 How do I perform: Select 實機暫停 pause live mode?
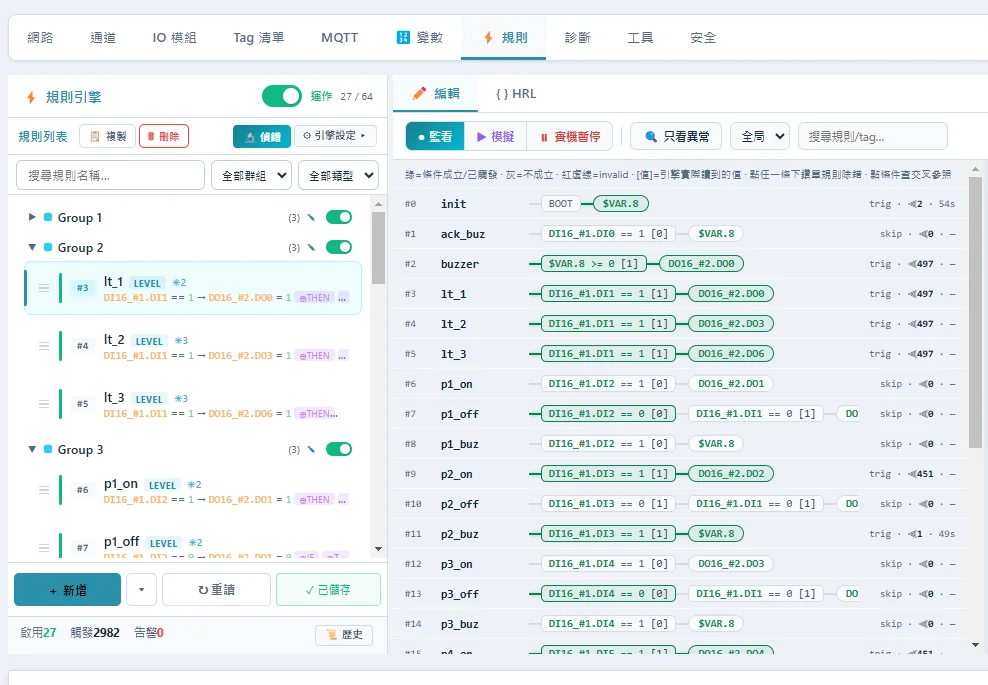click(570, 136)
